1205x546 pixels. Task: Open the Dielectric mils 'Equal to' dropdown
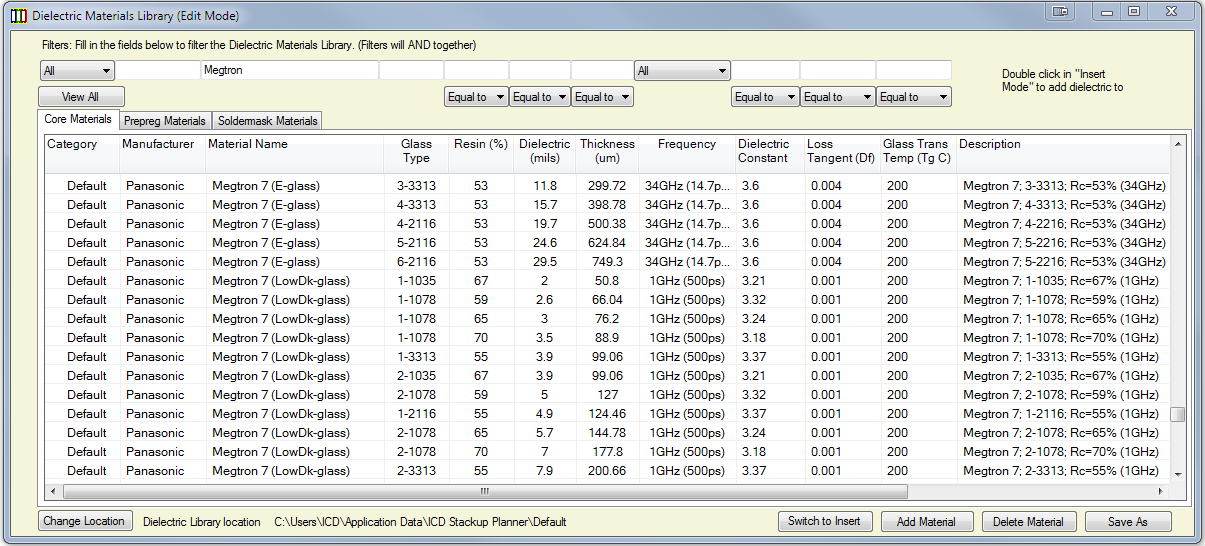click(x=540, y=97)
